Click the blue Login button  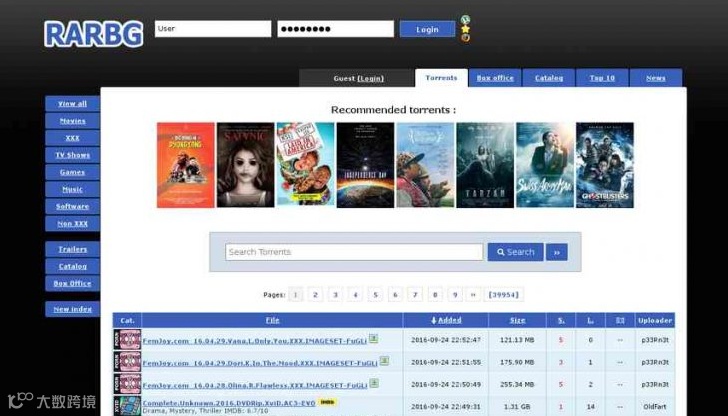pos(427,29)
